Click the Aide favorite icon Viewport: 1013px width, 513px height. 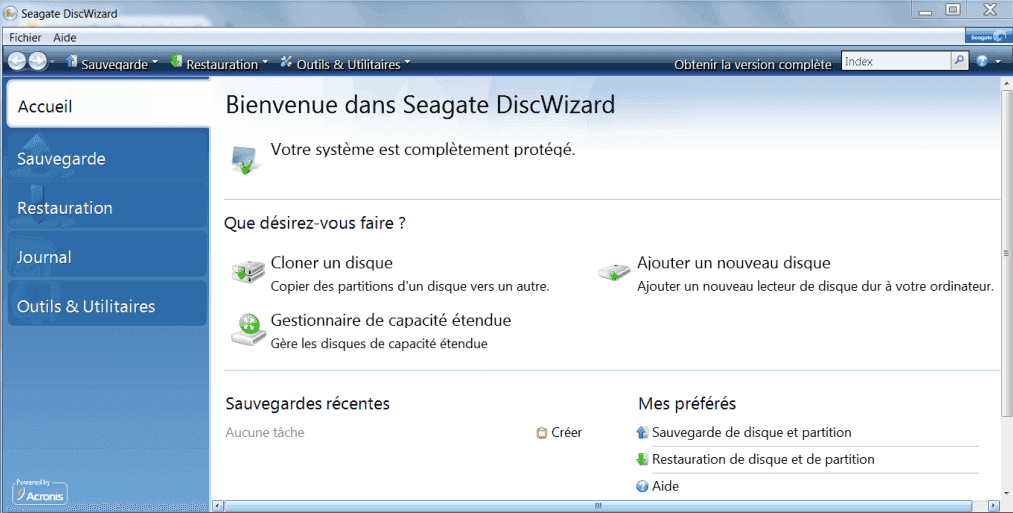(642, 487)
